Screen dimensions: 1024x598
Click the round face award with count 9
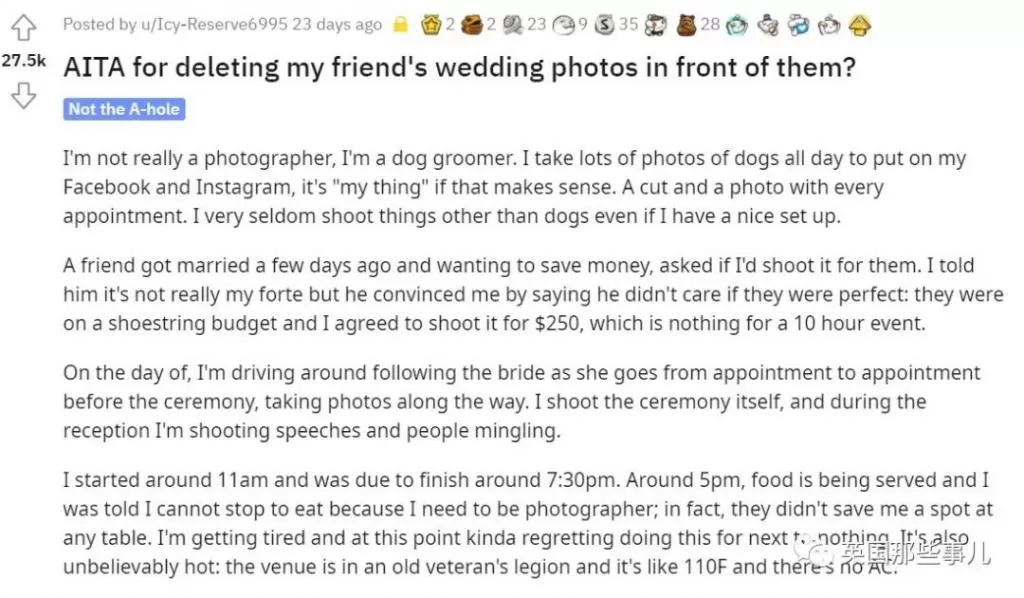564,25
